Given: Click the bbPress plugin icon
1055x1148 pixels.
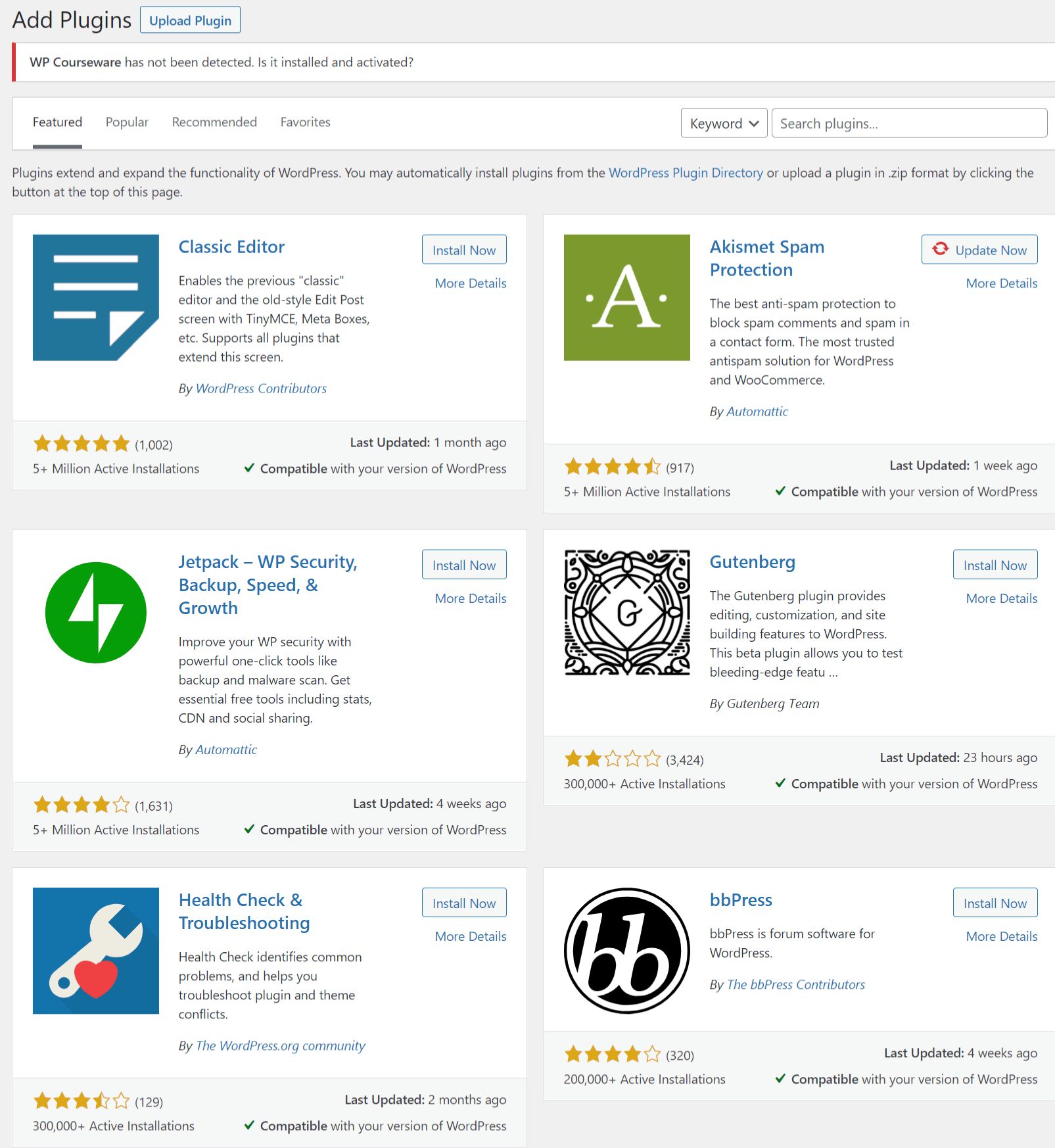Looking at the screenshot, I should pyautogui.click(x=626, y=949).
